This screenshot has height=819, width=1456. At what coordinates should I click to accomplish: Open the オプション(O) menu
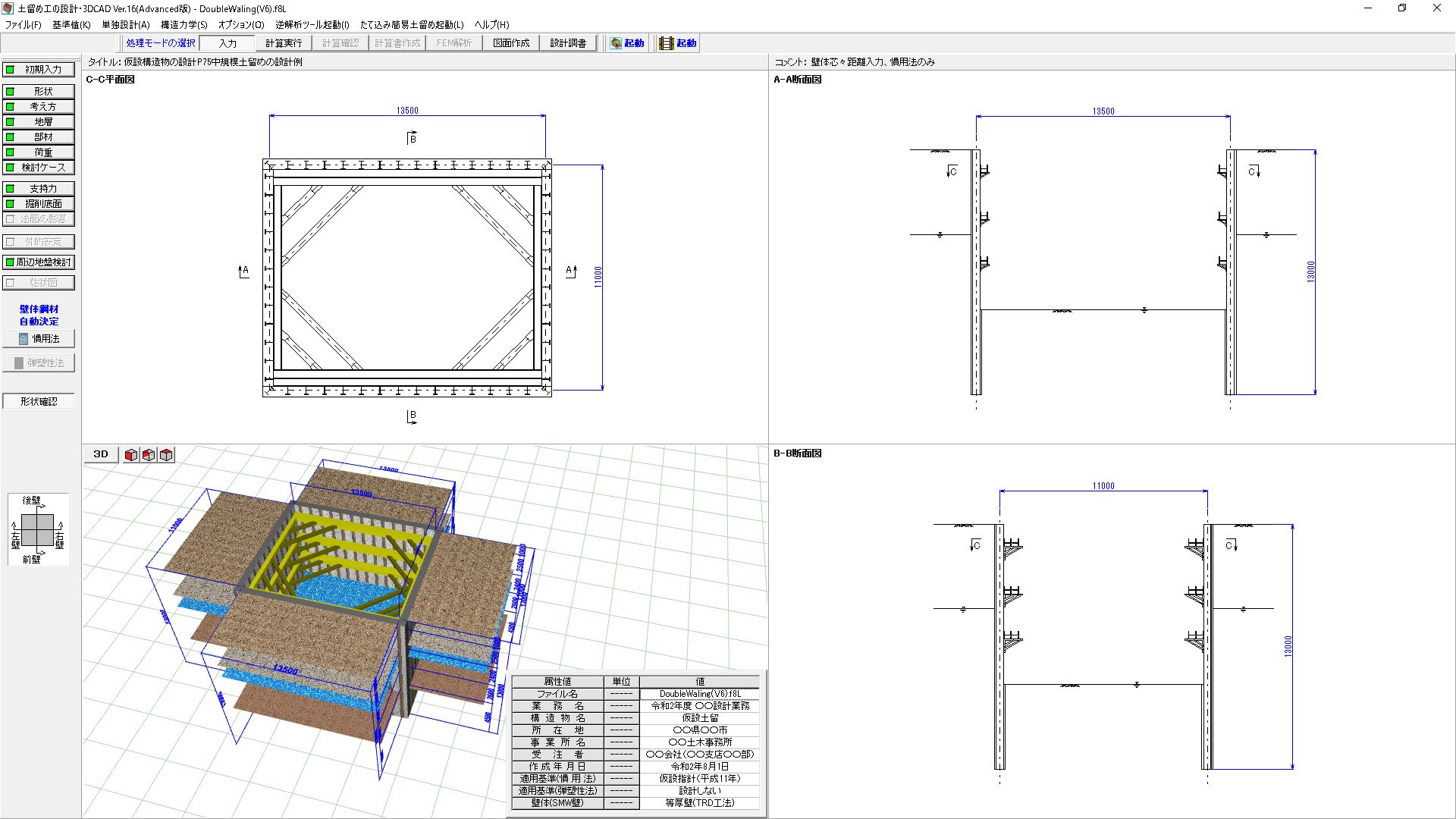[x=241, y=25]
